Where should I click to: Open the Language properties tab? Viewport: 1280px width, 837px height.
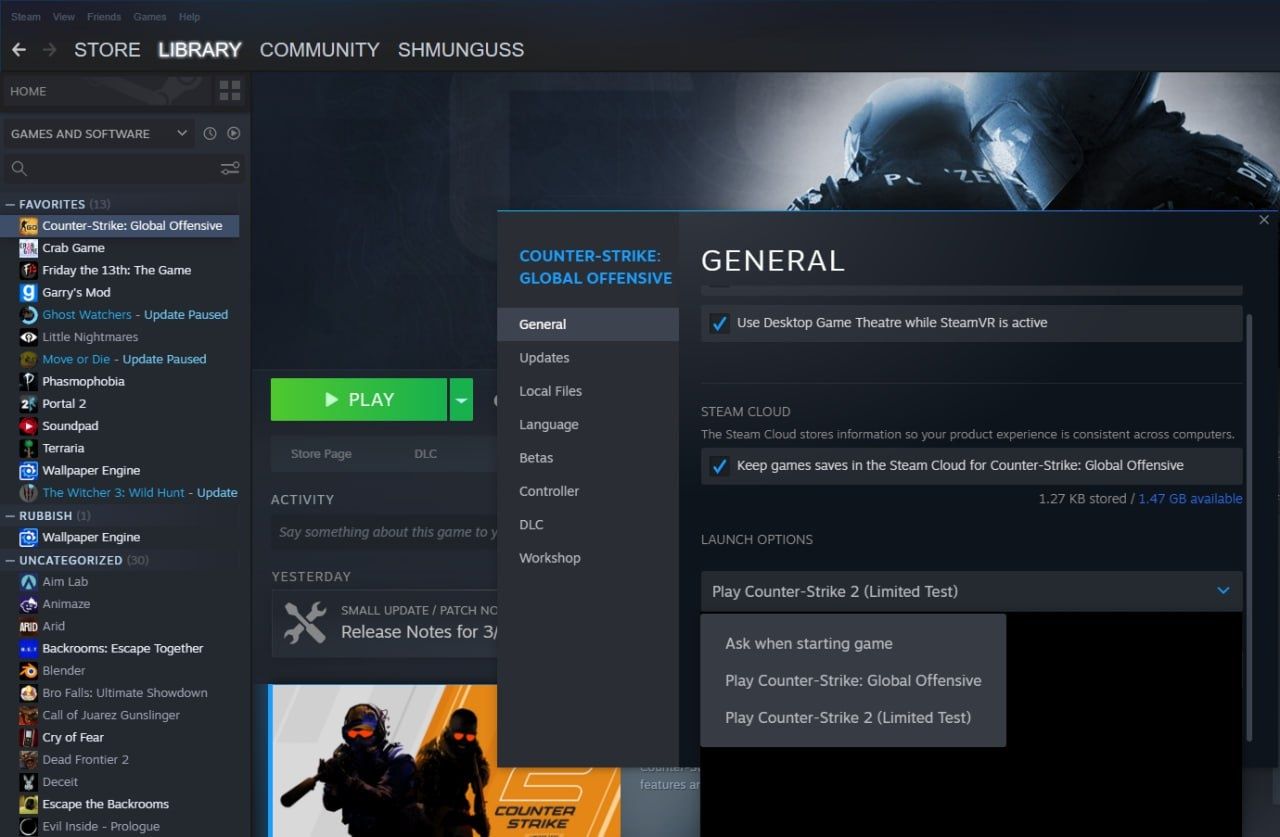point(588,425)
